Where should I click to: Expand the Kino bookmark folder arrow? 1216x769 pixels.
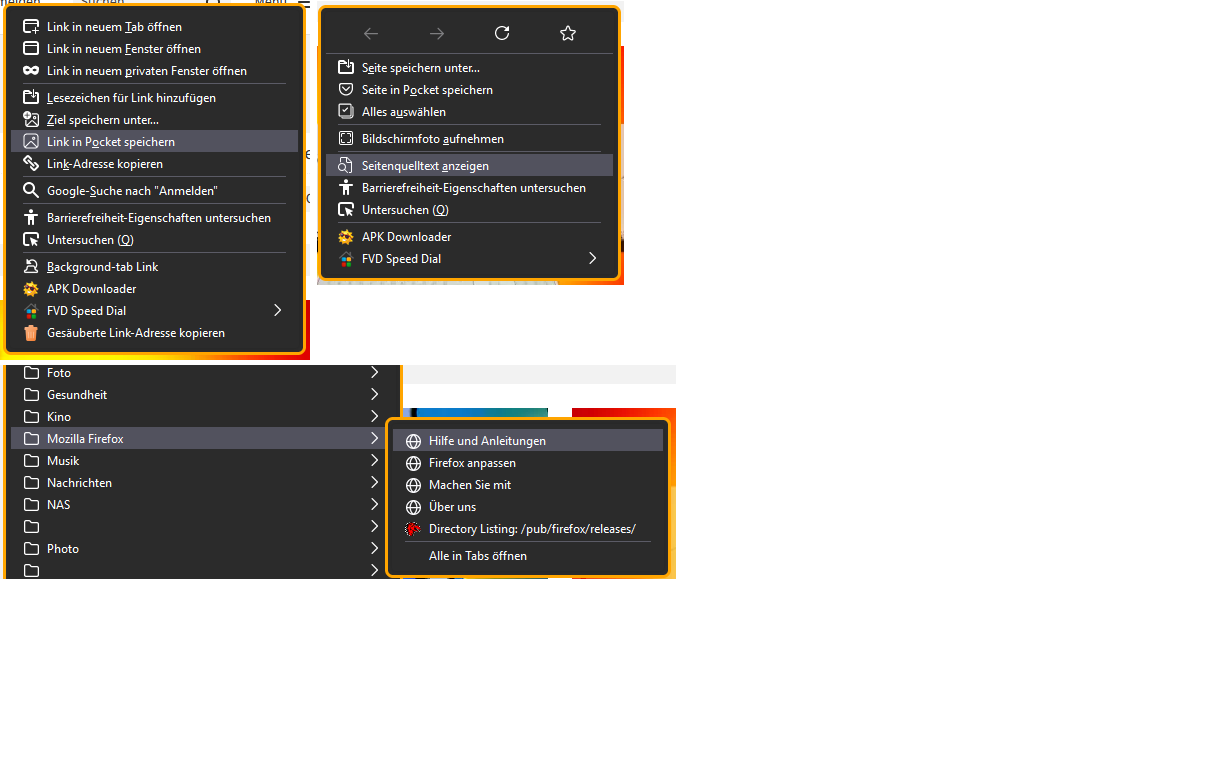(x=375, y=416)
